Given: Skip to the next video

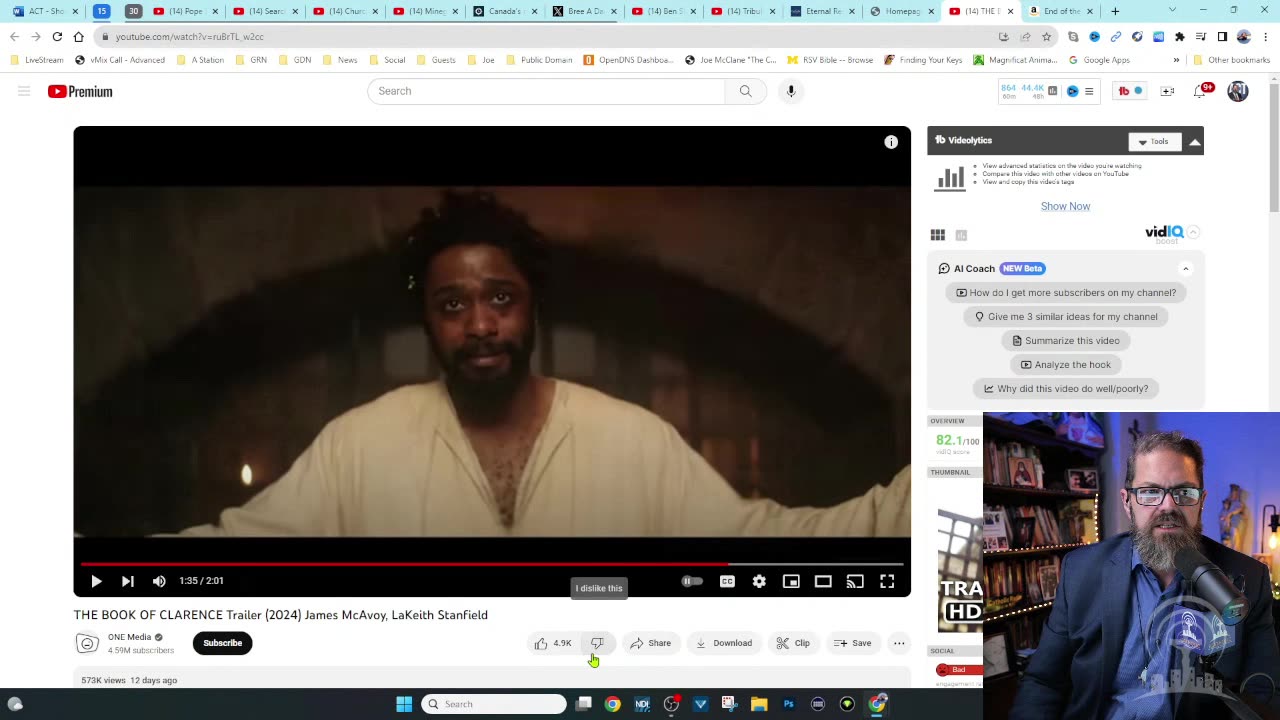Looking at the screenshot, I should click(128, 581).
